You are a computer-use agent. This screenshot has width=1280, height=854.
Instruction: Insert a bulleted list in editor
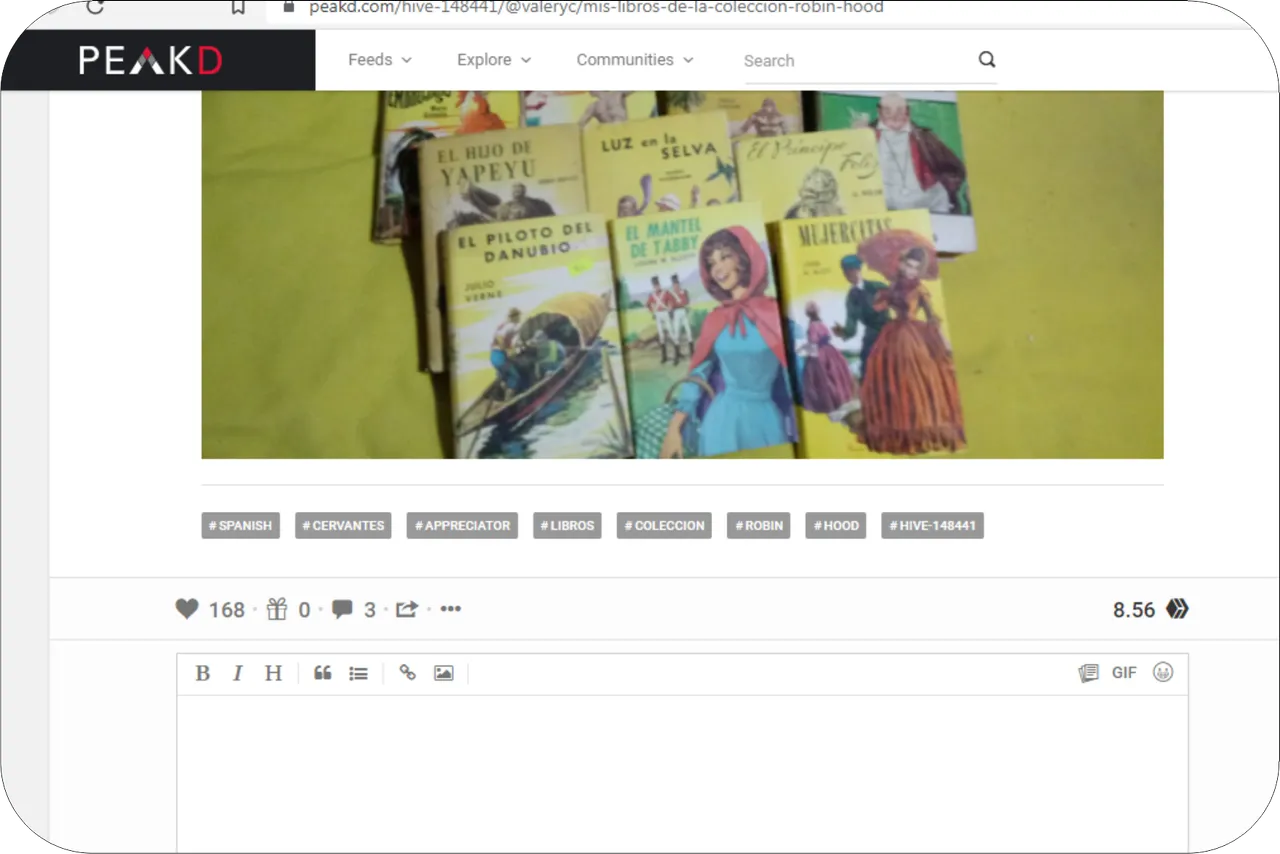(358, 673)
